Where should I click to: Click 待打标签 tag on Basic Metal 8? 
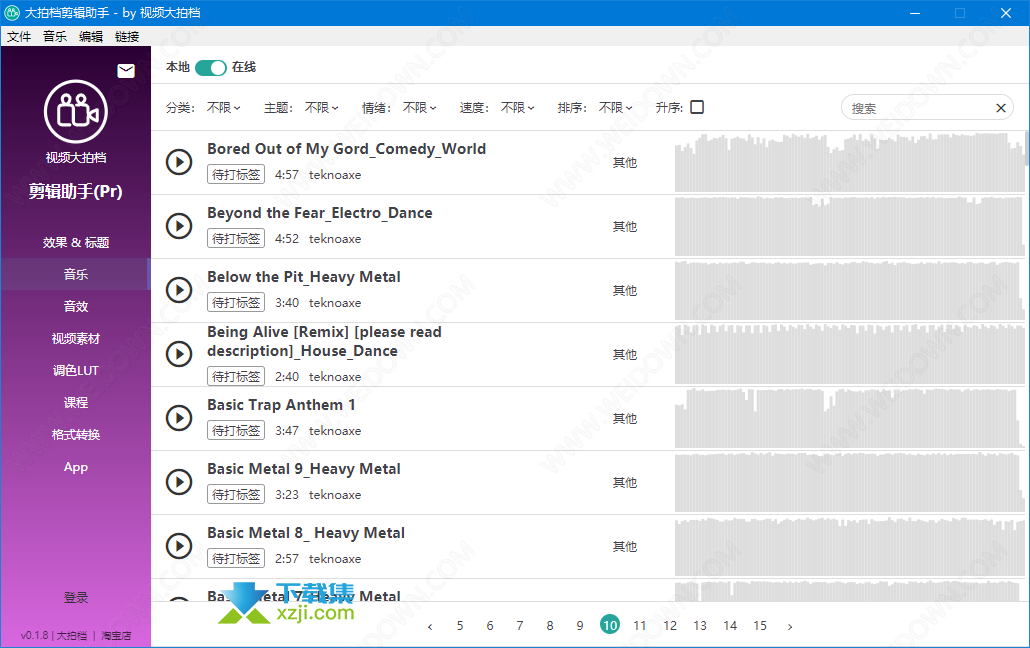(236, 559)
